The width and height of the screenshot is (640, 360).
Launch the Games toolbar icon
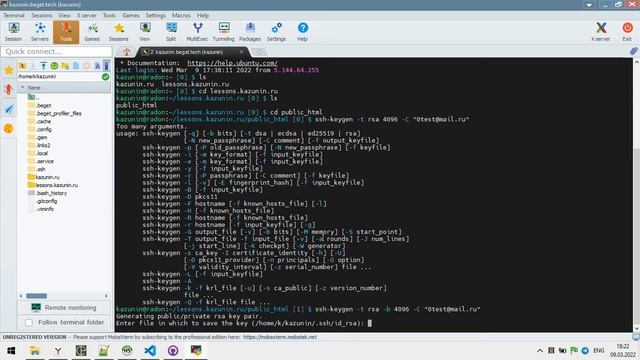point(92,32)
